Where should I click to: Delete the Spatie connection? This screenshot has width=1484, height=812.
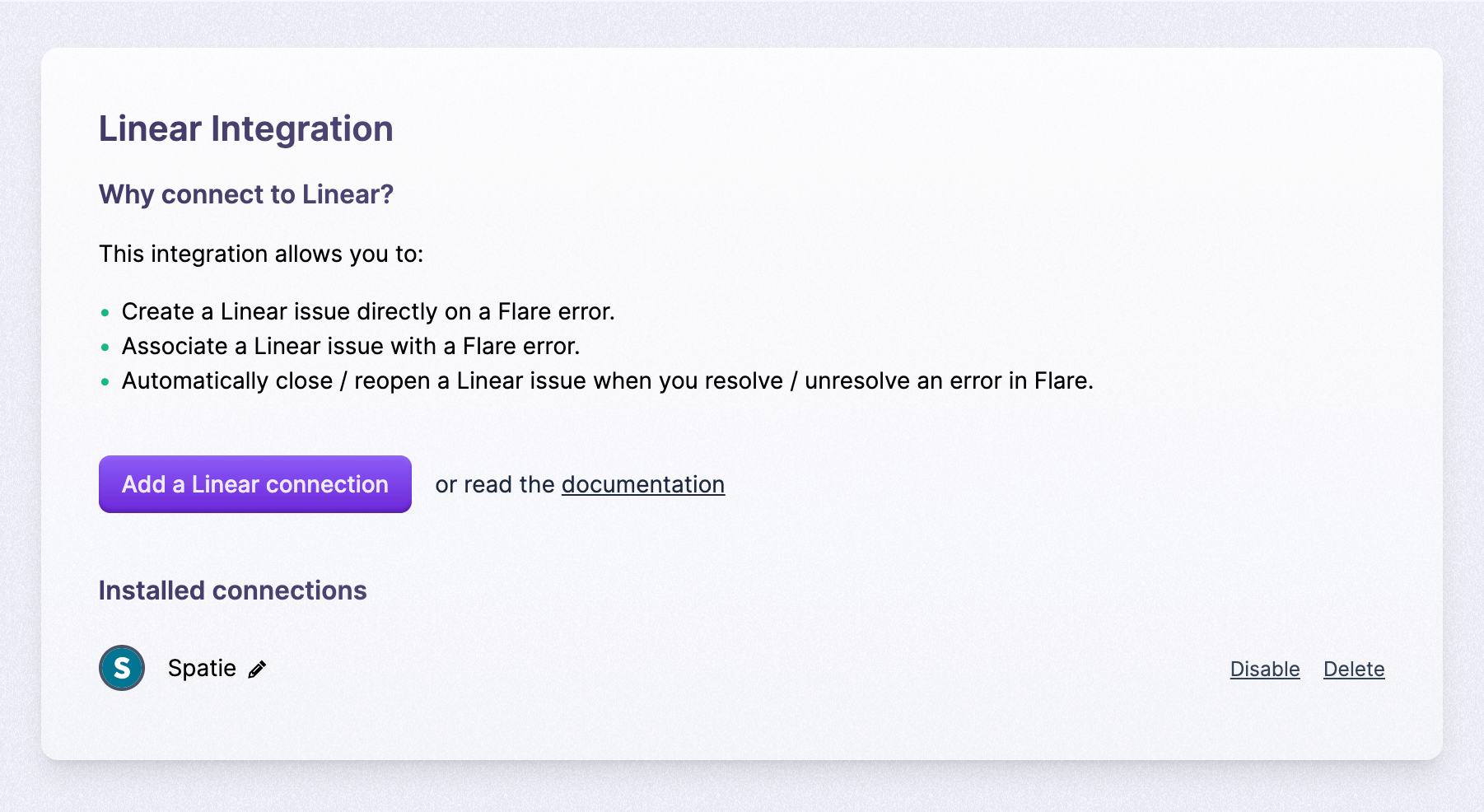click(1354, 669)
